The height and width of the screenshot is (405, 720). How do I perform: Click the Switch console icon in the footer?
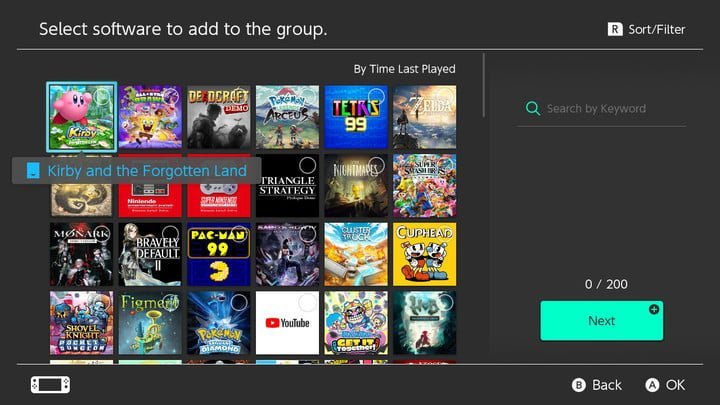51,385
